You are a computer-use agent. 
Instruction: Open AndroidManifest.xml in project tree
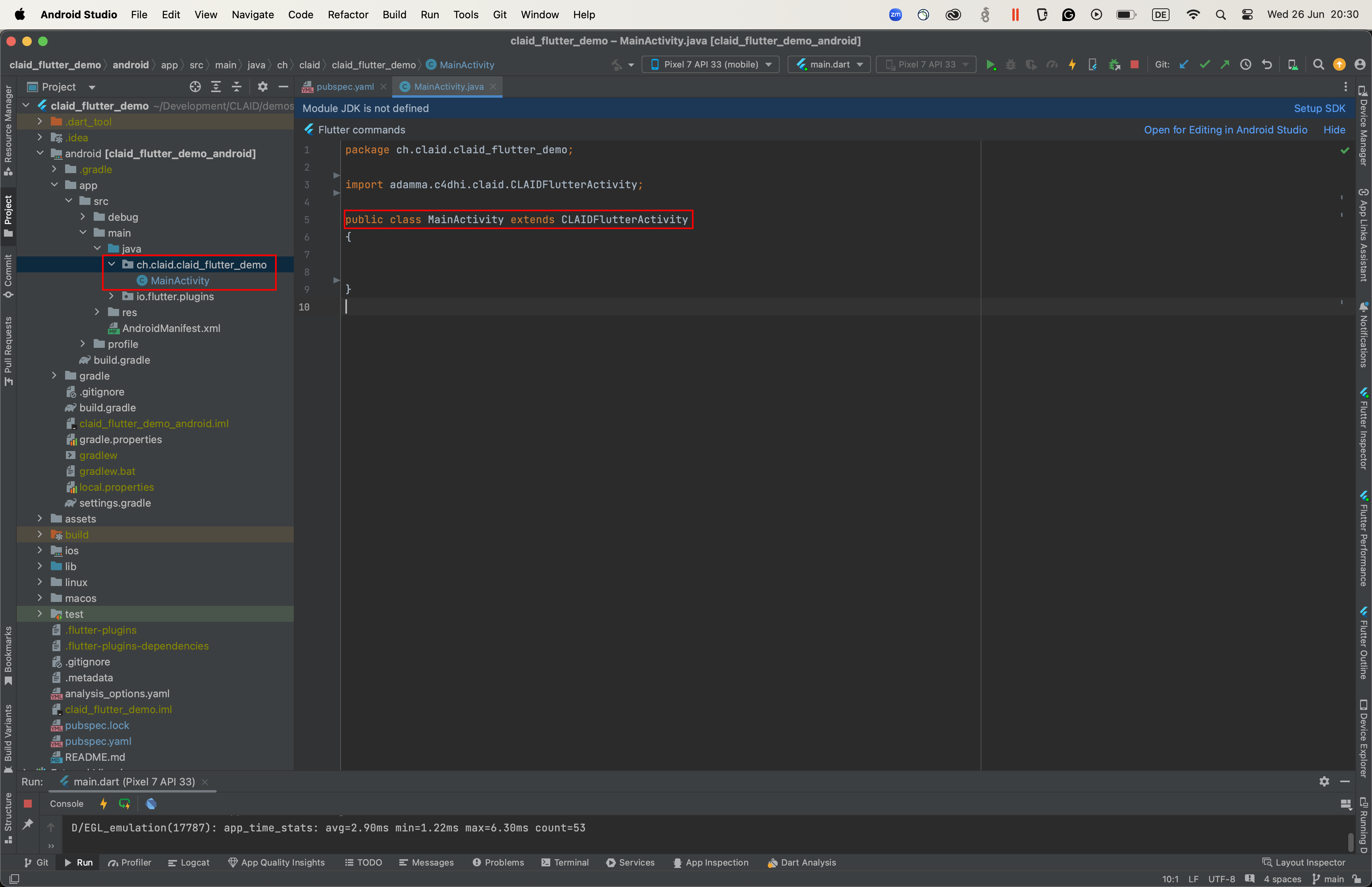point(171,328)
